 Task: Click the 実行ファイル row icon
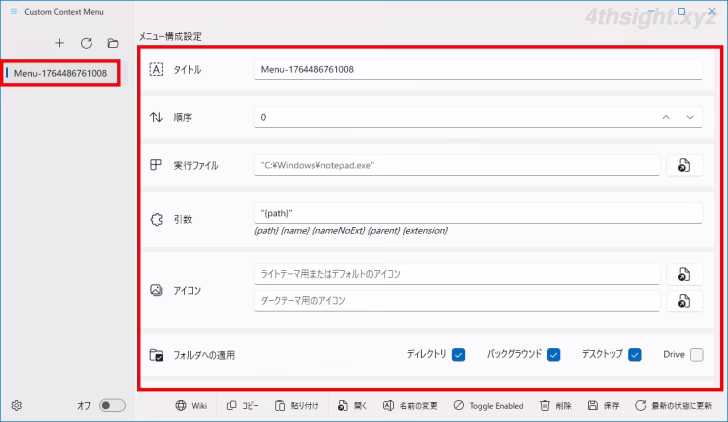(156, 165)
